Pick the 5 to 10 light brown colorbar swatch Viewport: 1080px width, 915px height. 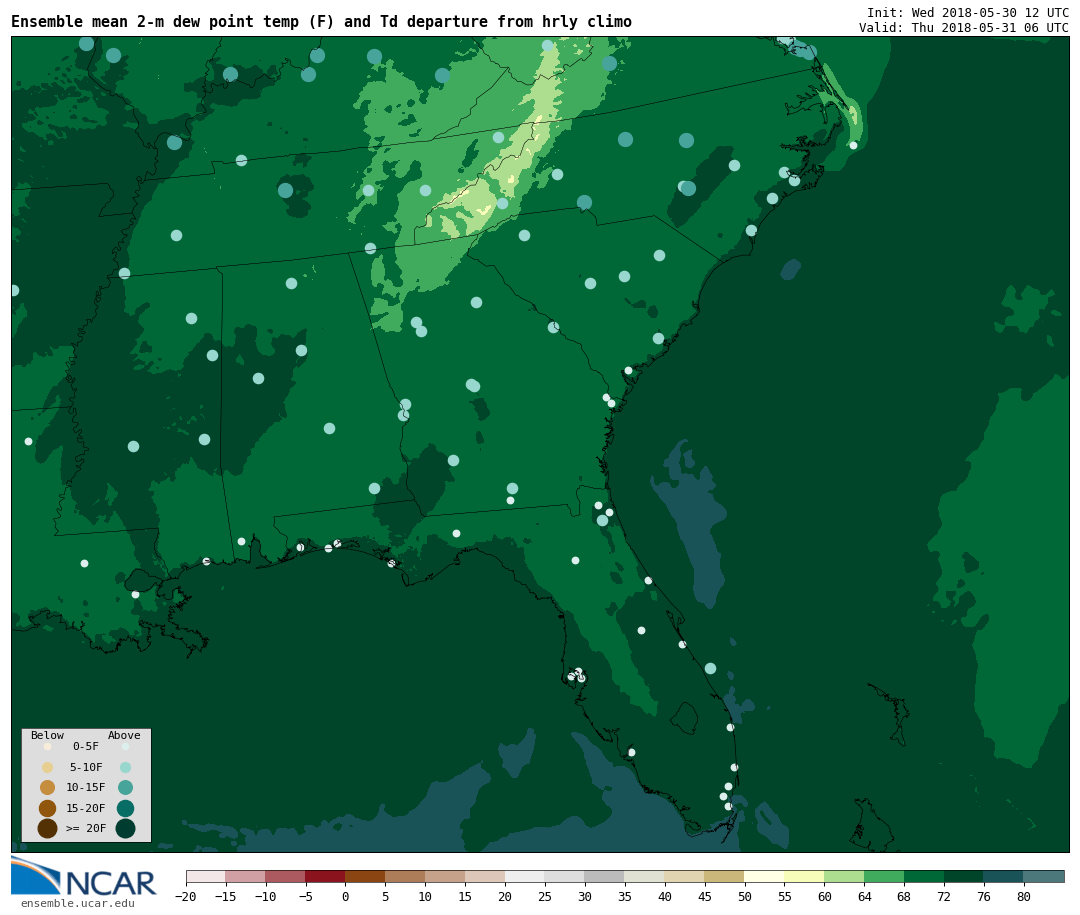pyautogui.click(x=406, y=876)
